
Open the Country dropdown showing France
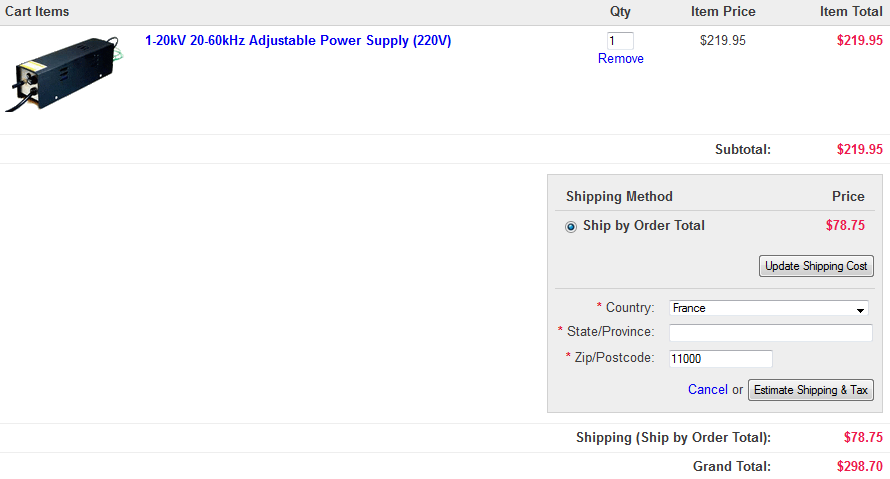[768, 309]
